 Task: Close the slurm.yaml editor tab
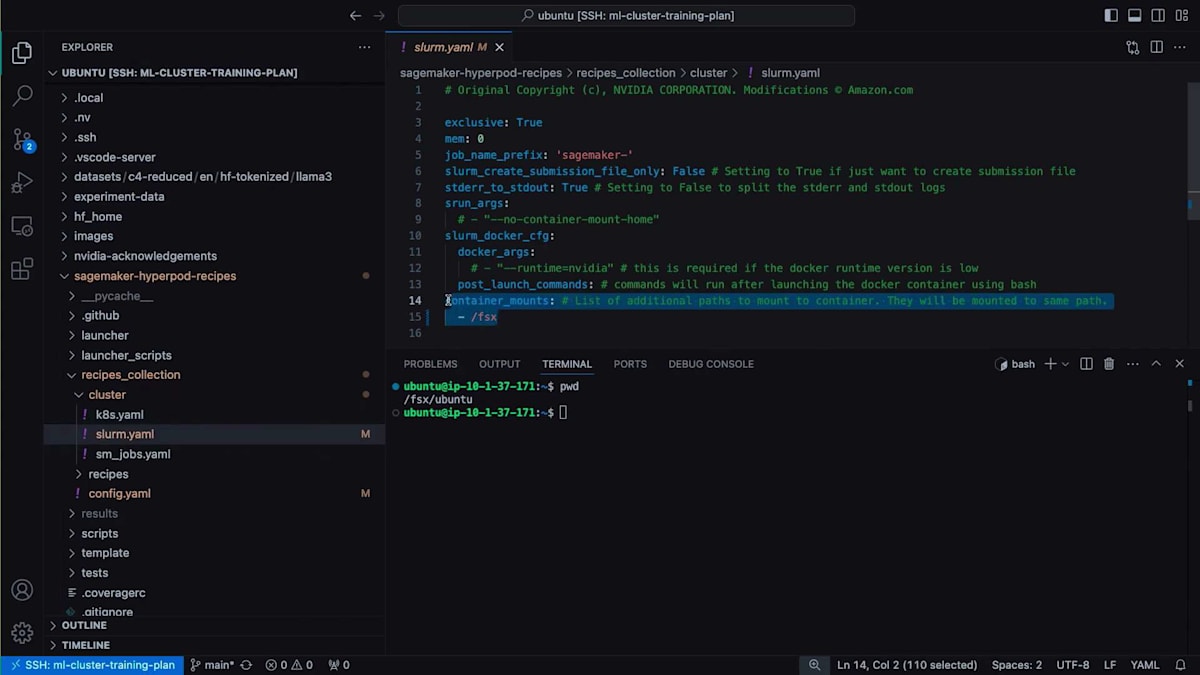coord(499,47)
